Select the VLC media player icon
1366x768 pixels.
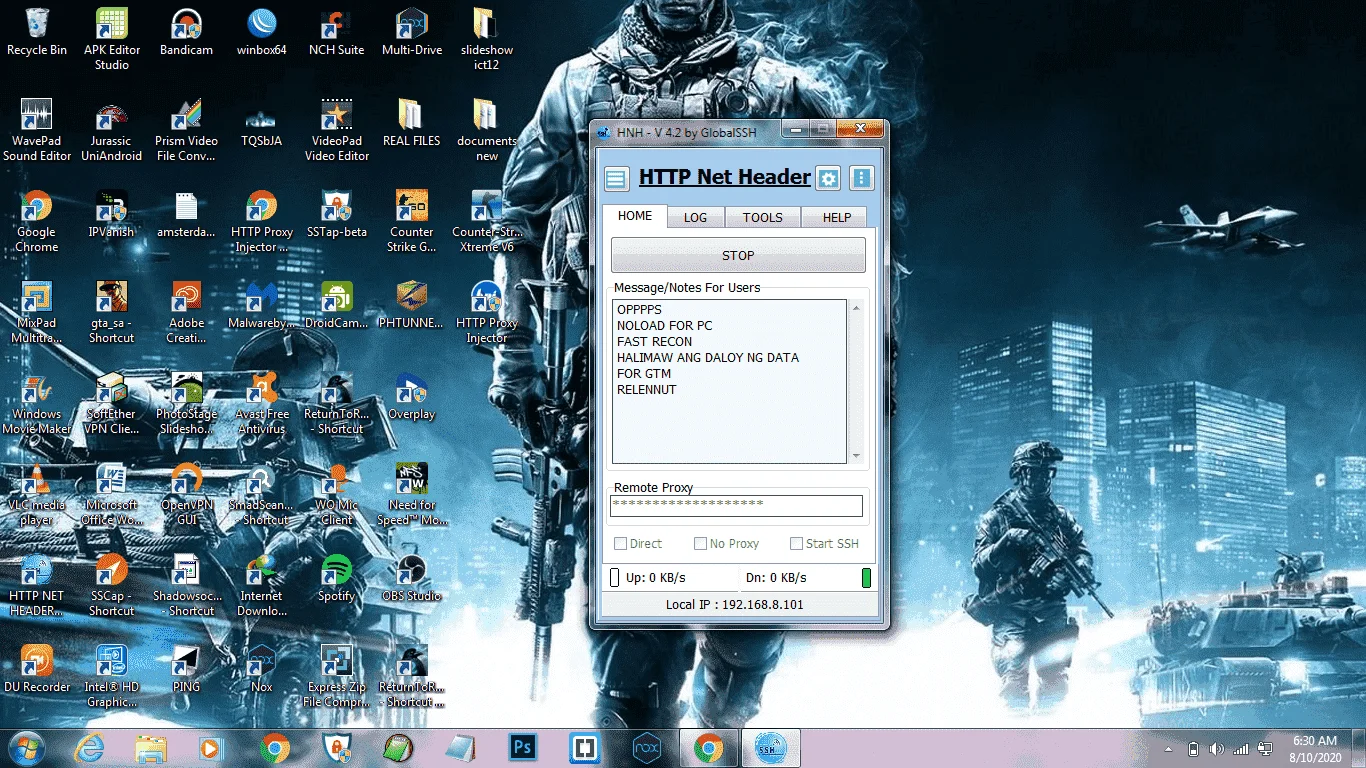coord(37,494)
